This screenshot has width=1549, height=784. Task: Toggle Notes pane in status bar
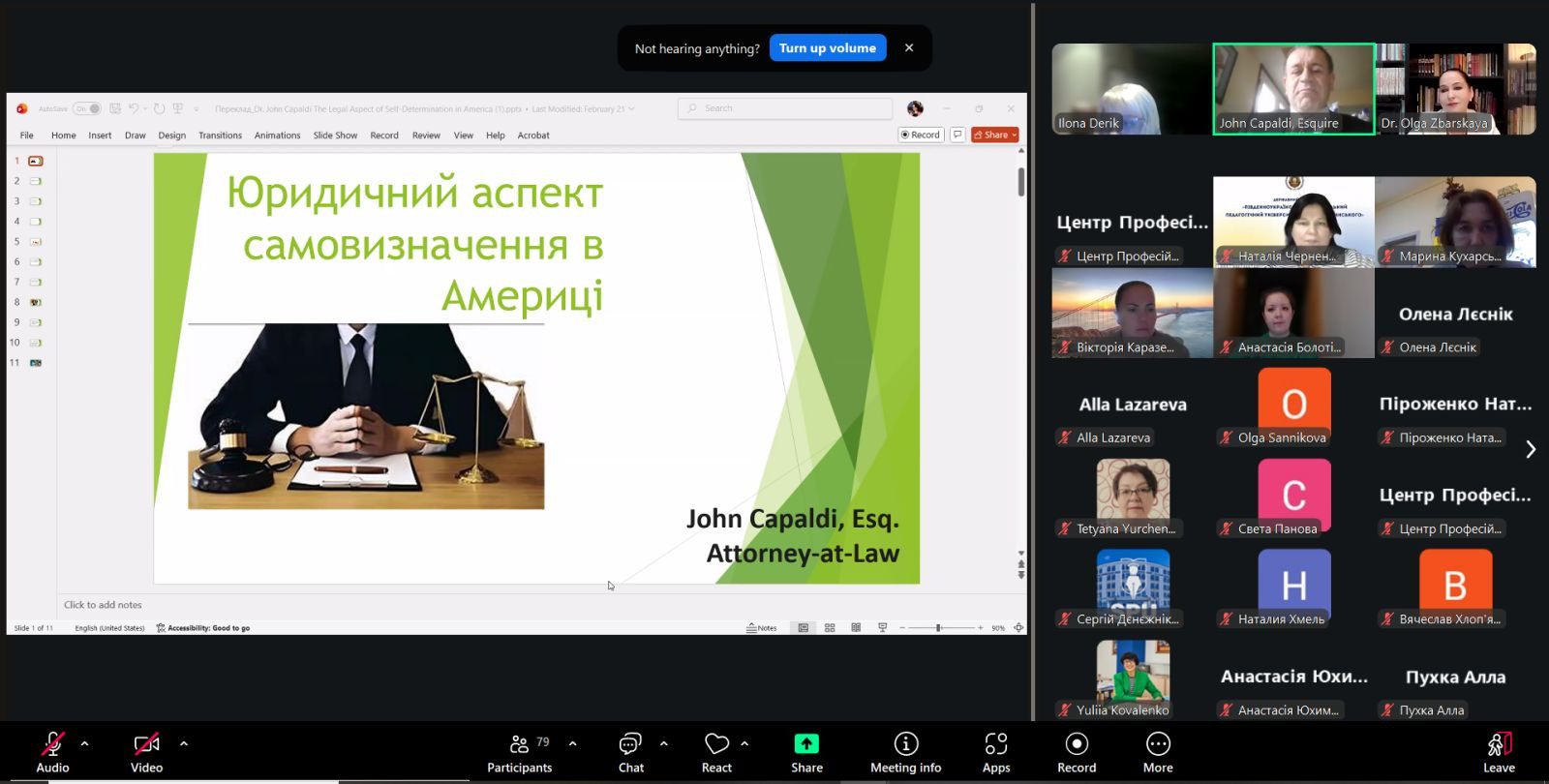coord(762,628)
